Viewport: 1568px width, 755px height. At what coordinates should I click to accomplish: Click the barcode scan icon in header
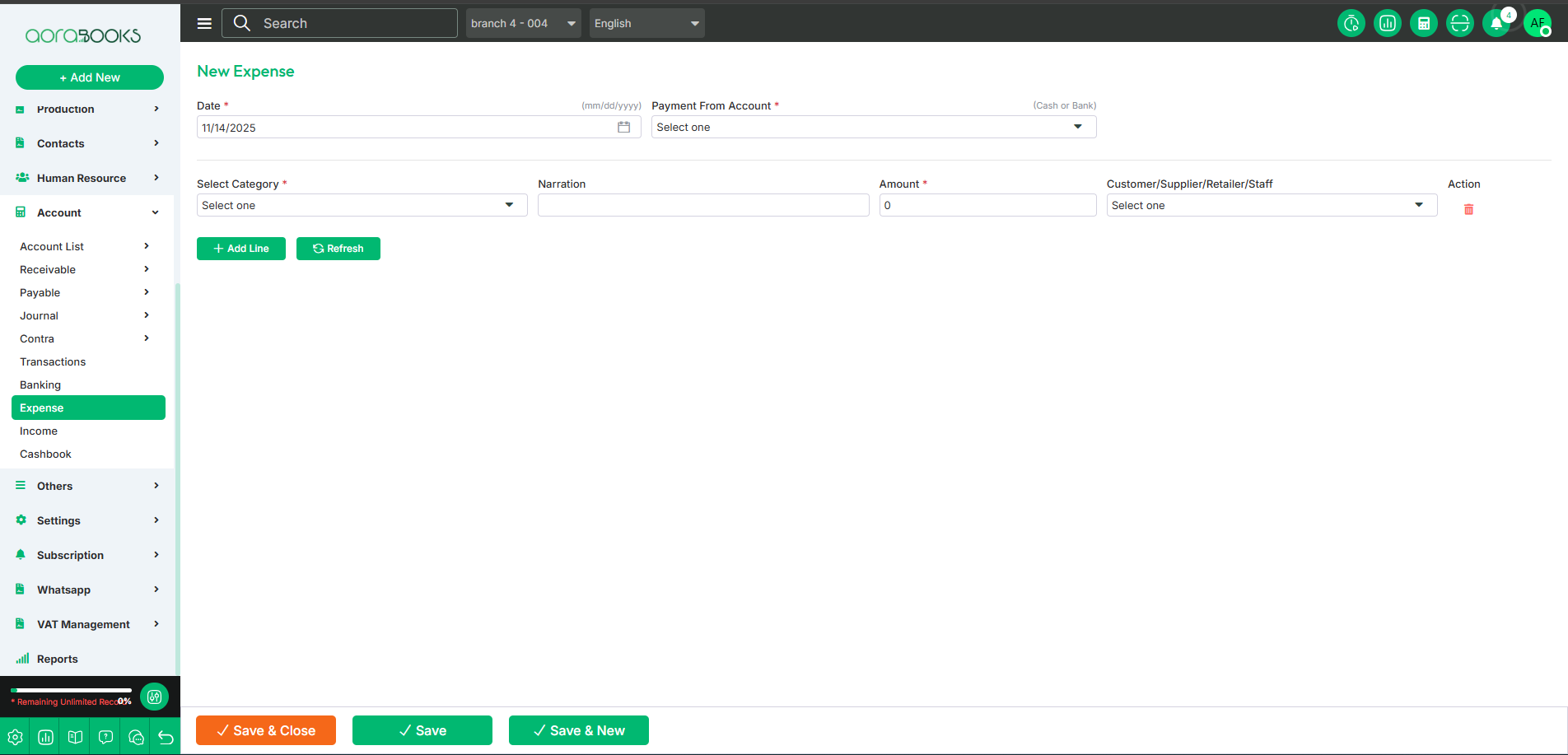tap(1459, 23)
